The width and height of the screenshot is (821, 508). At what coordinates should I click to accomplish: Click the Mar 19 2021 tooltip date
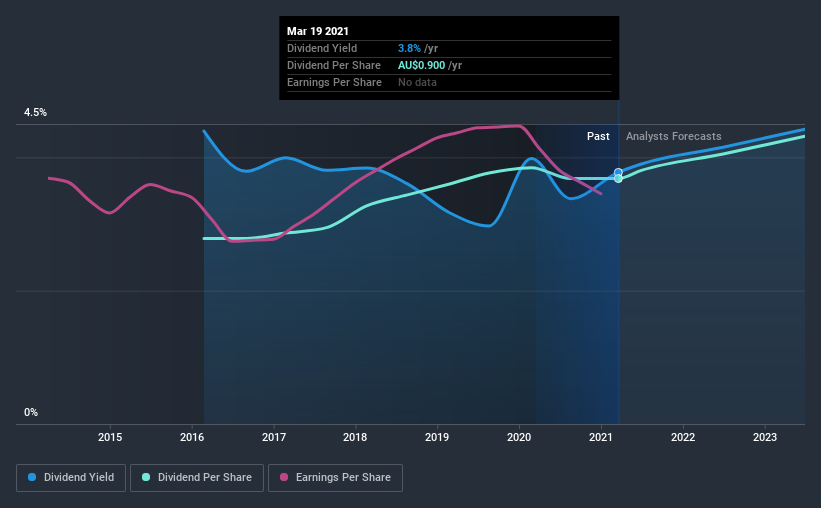[318, 31]
